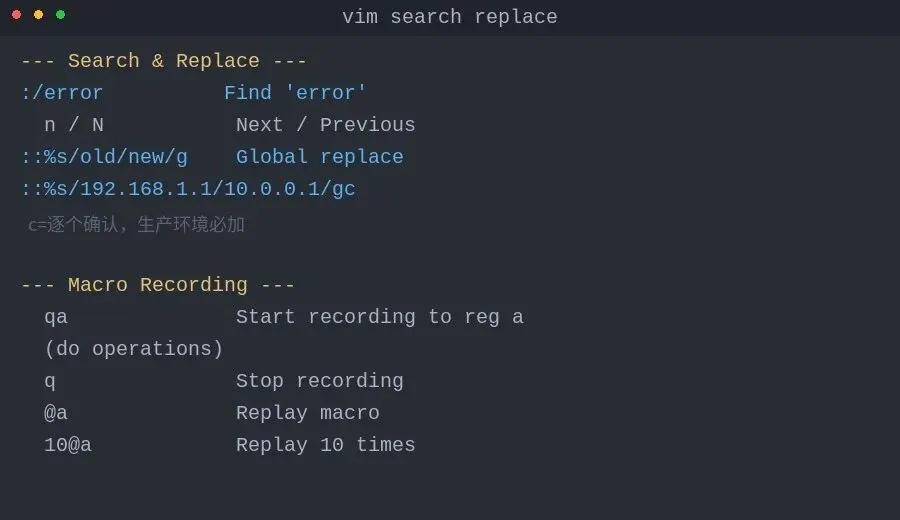Click the '(do operations)' line
900x520 pixels.
pos(134,349)
